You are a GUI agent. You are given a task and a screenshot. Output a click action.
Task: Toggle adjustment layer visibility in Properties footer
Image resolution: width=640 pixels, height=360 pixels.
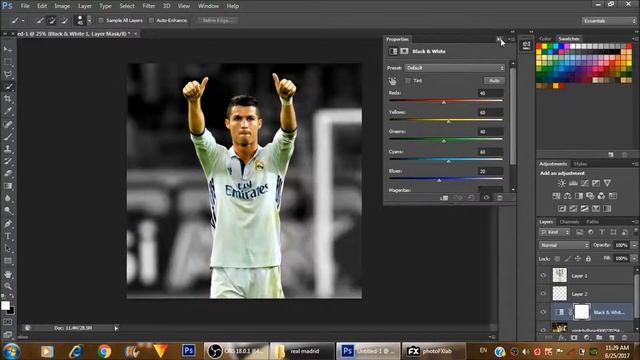point(486,198)
